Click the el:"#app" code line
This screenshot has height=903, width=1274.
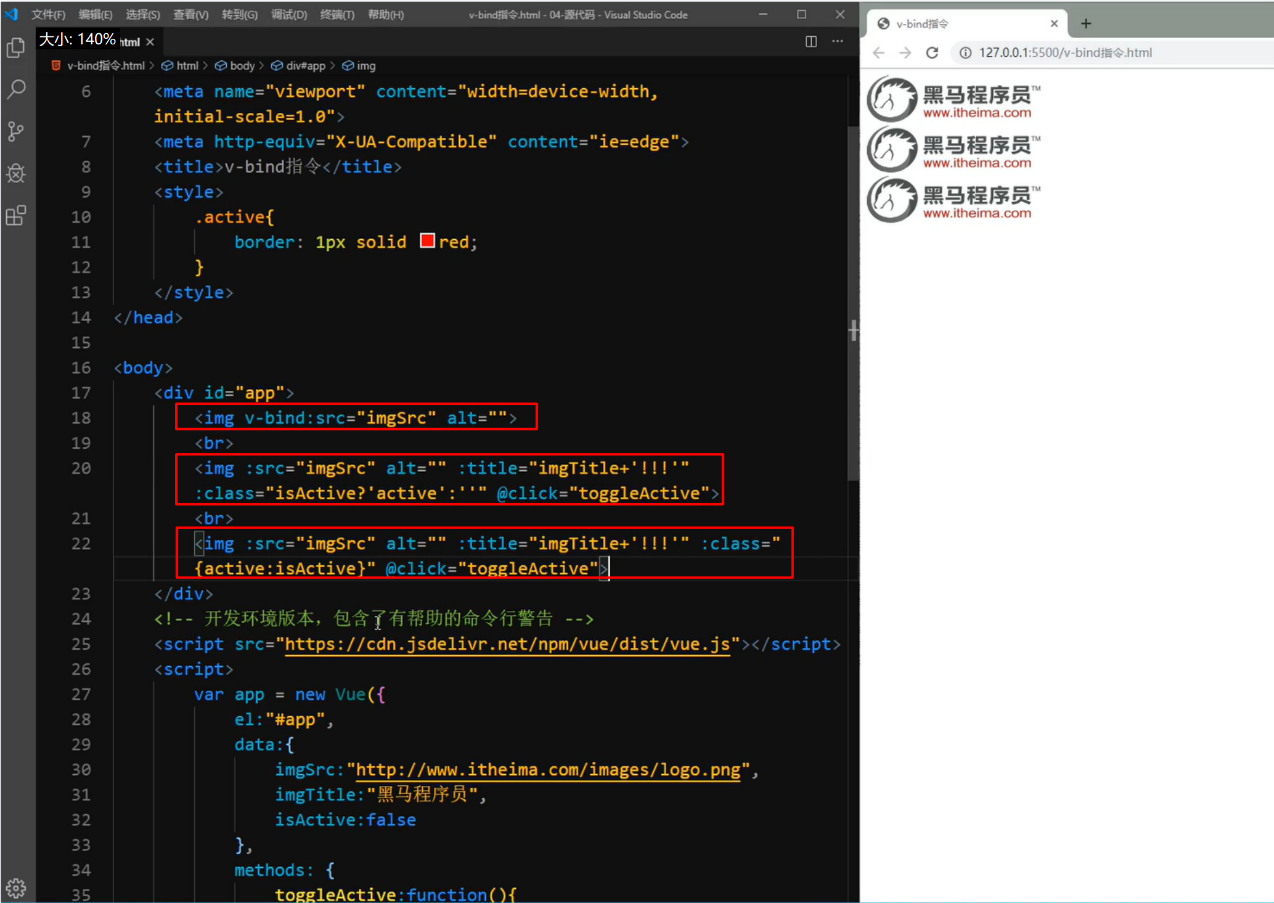click(x=284, y=719)
